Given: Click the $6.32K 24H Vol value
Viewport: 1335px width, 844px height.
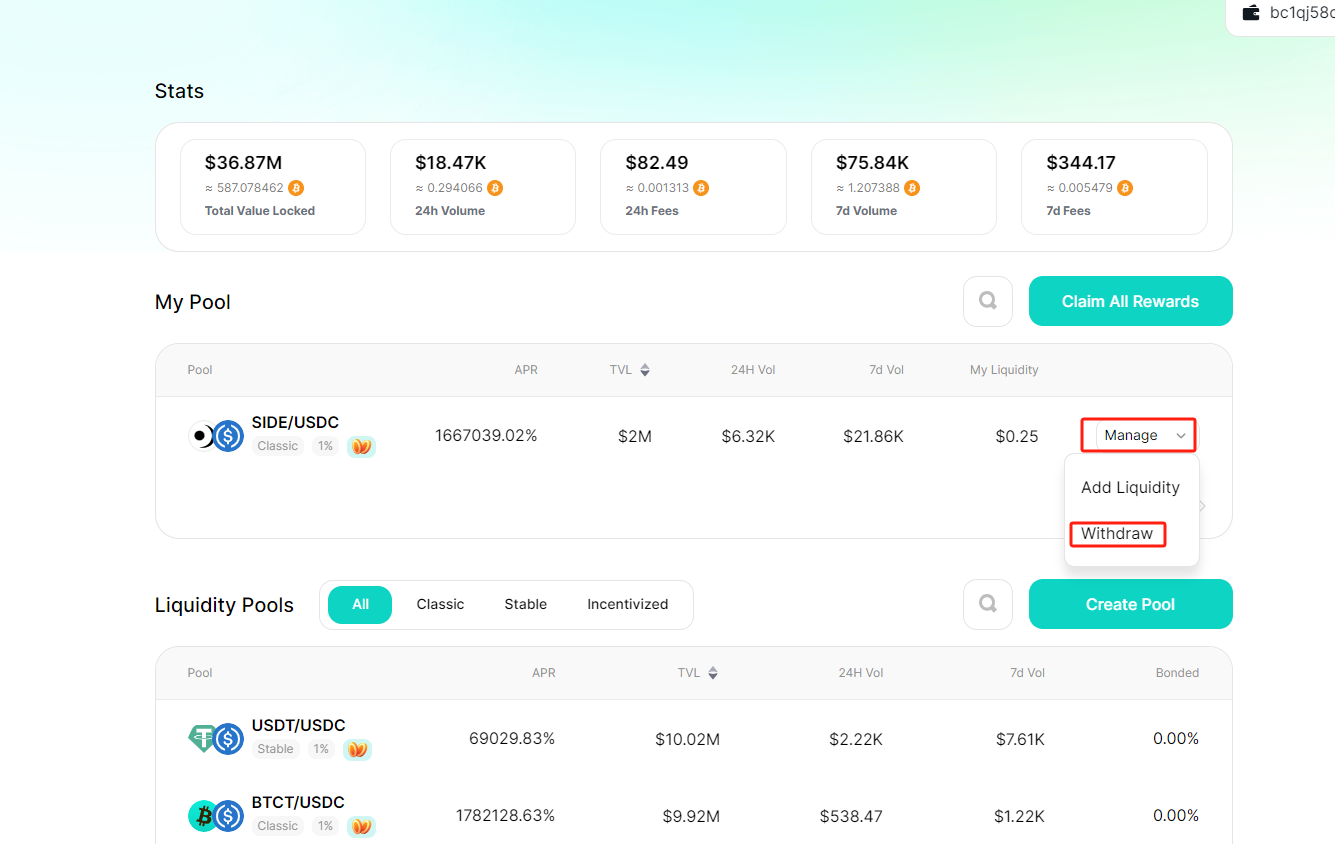Looking at the screenshot, I should tap(748, 436).
